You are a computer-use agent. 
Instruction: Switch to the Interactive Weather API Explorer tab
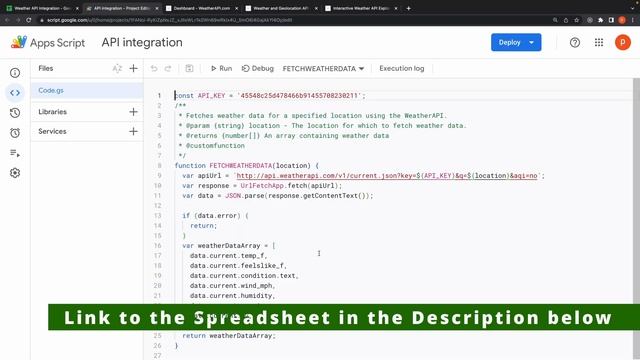pyautogui.click(x=361, y=8)
